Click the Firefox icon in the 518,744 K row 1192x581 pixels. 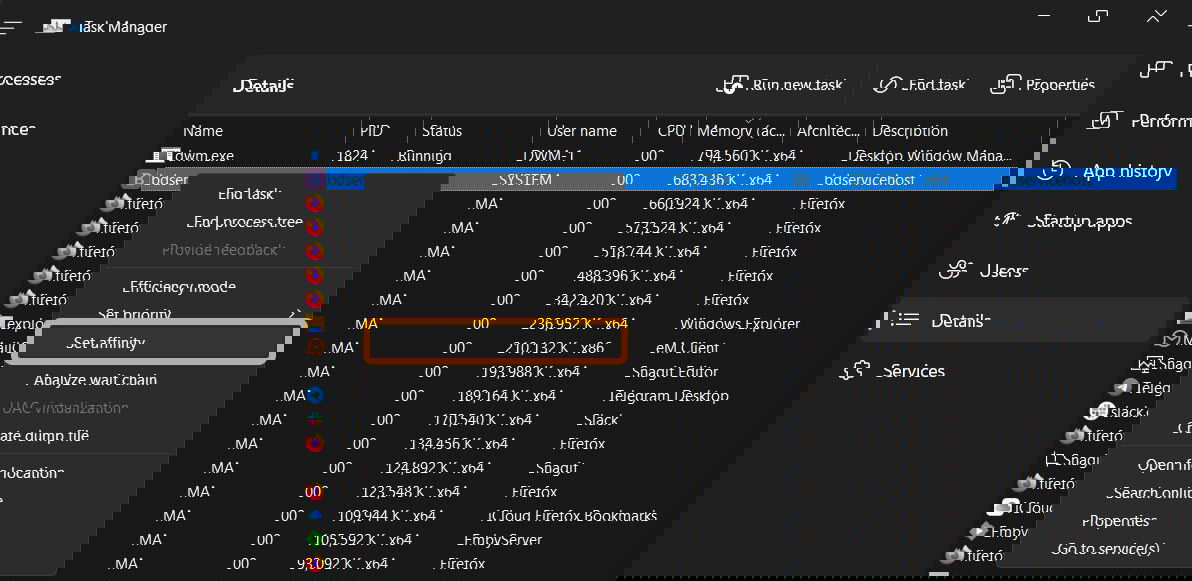pyautogui.click(x=314, y=252)
